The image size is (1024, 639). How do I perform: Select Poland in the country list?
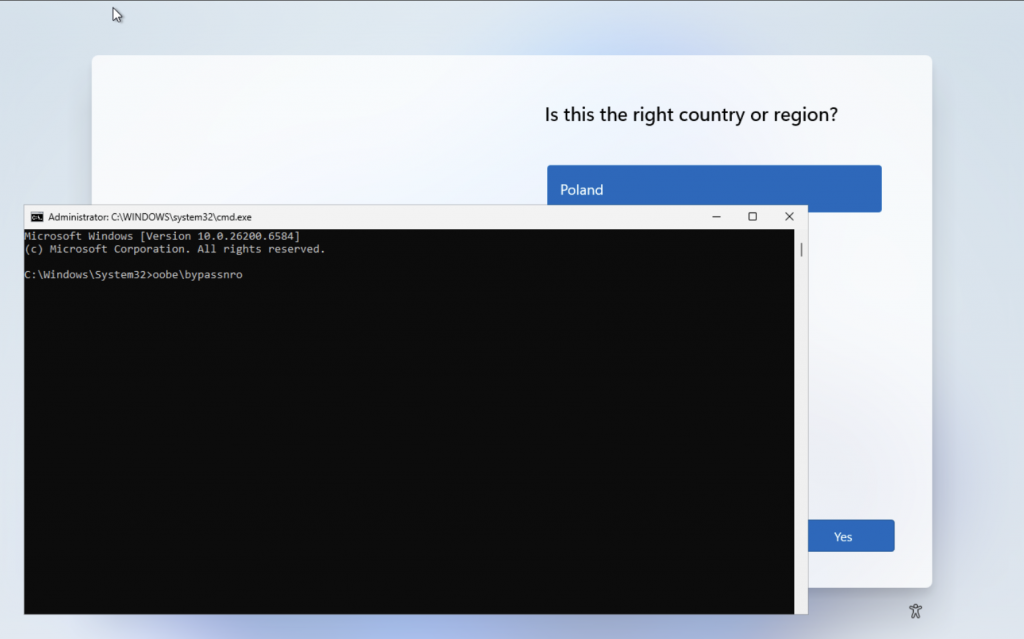(x=713, y=189)
